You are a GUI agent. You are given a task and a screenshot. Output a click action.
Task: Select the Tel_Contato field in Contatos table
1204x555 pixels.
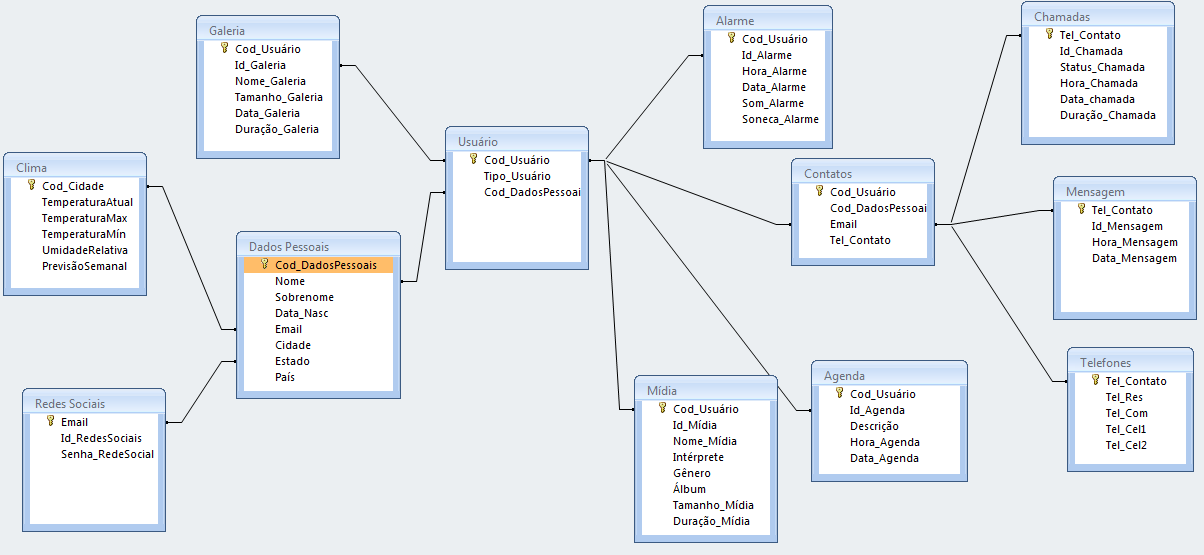coord(859,240)
